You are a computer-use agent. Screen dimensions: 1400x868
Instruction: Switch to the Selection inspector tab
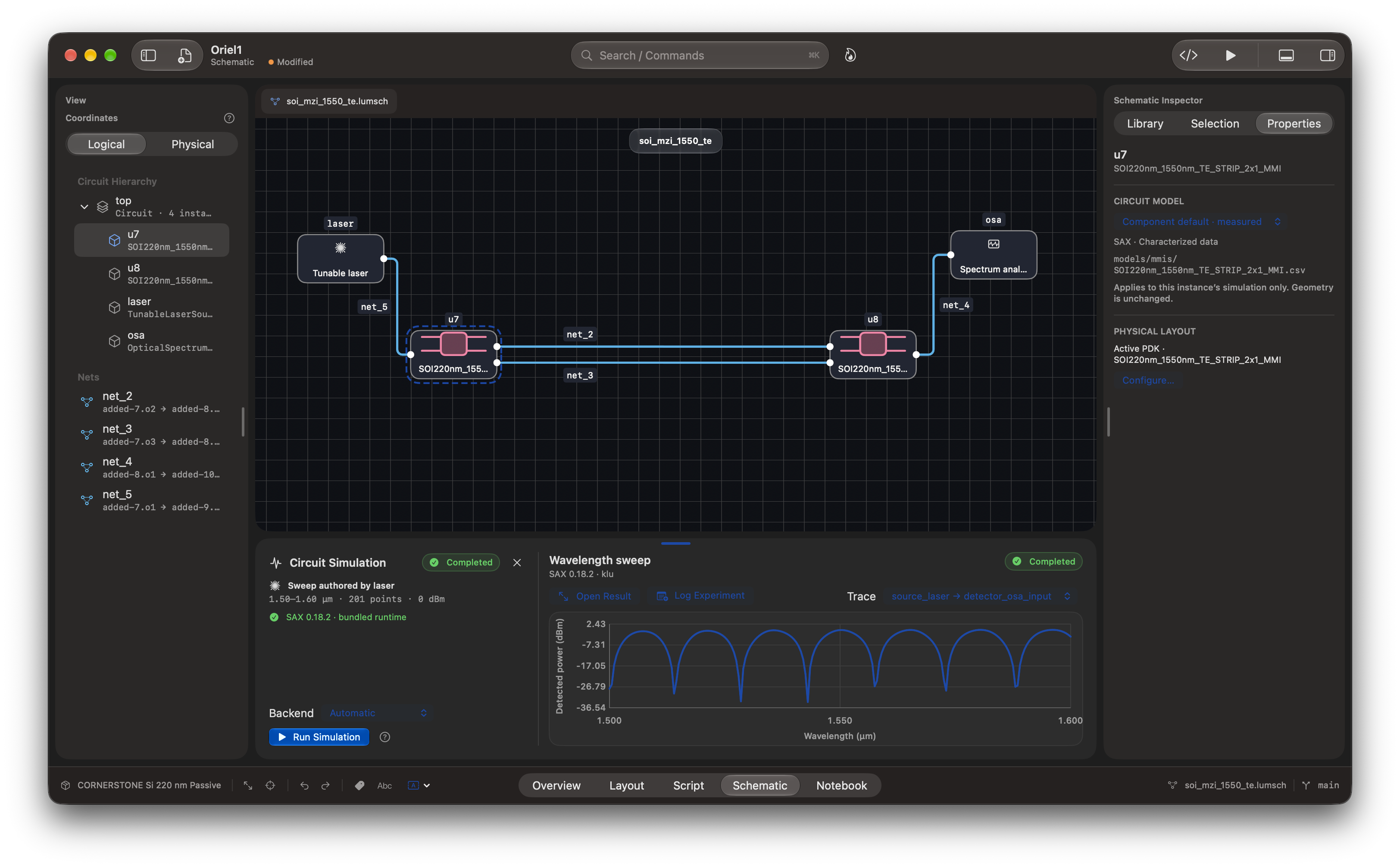1215,123
